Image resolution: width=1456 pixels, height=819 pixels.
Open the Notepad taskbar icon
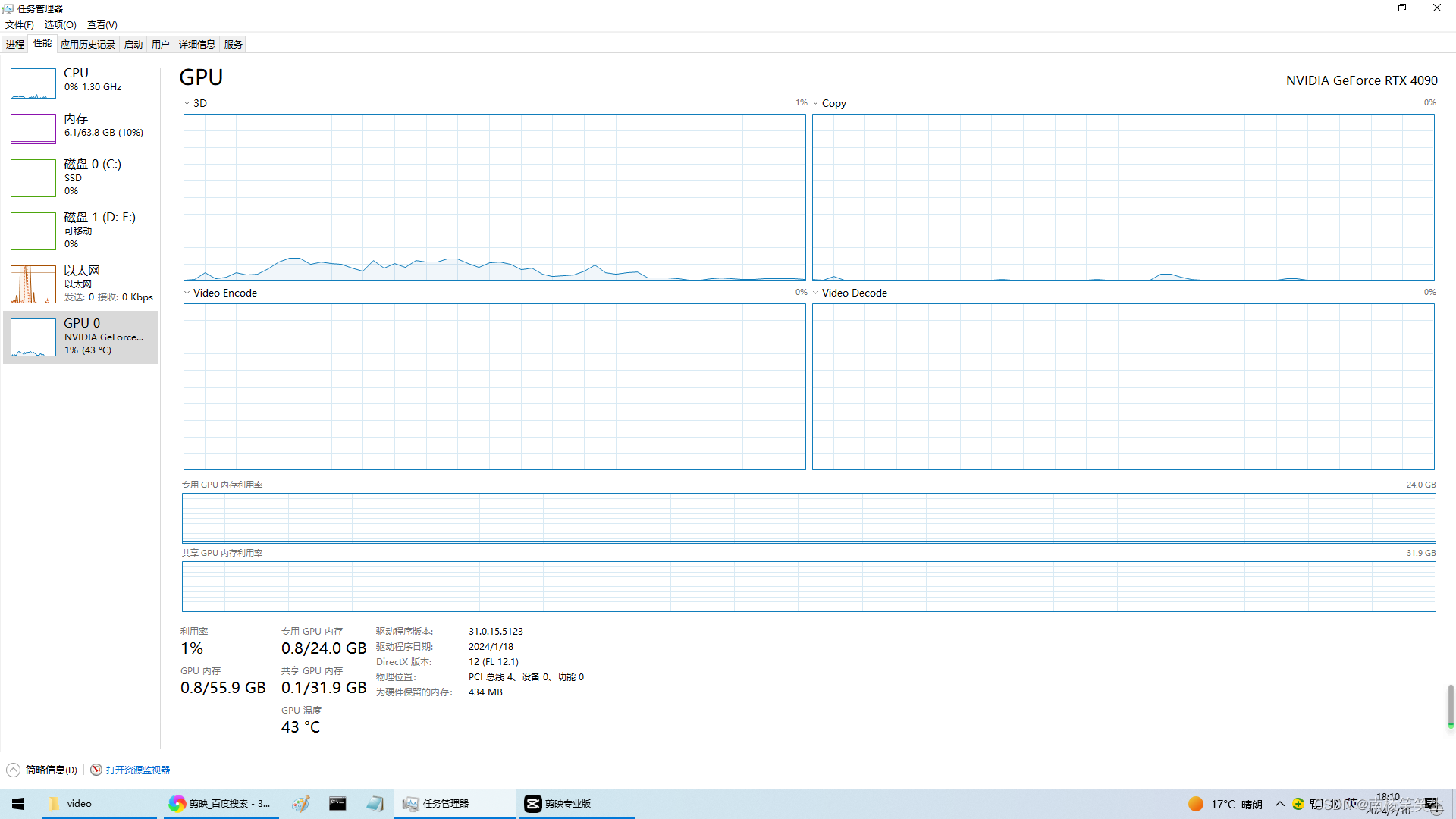tap(375, 804)
